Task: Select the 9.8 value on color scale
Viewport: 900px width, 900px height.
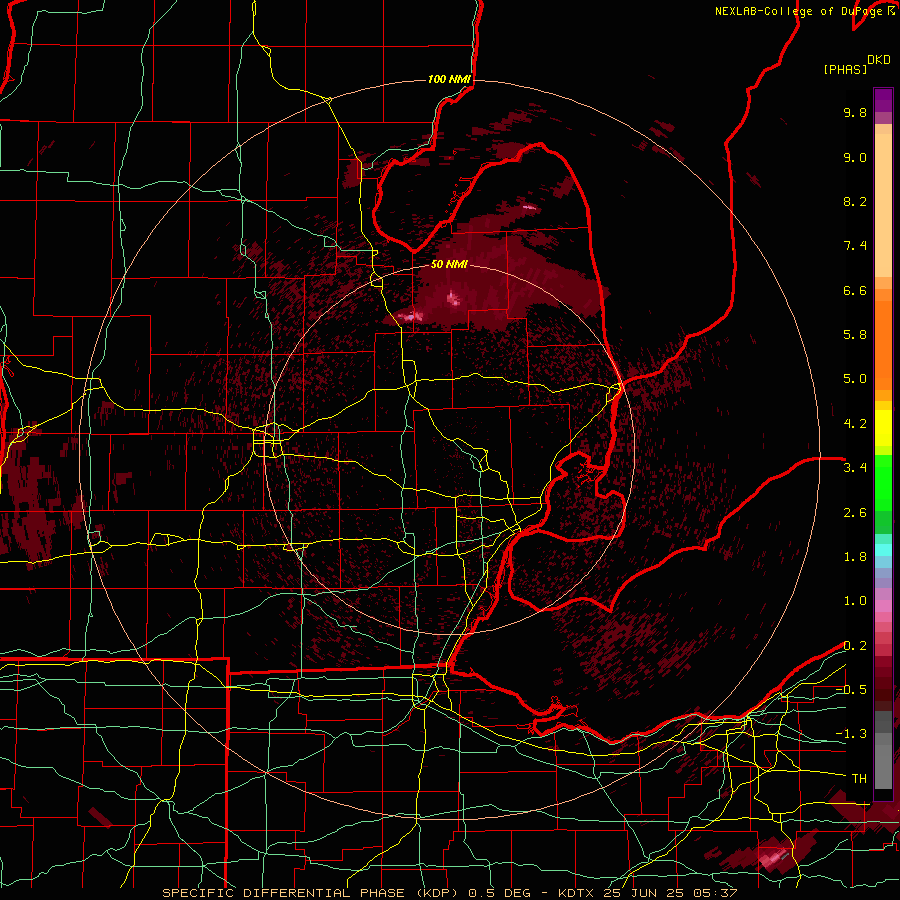Action: (855, 112)
